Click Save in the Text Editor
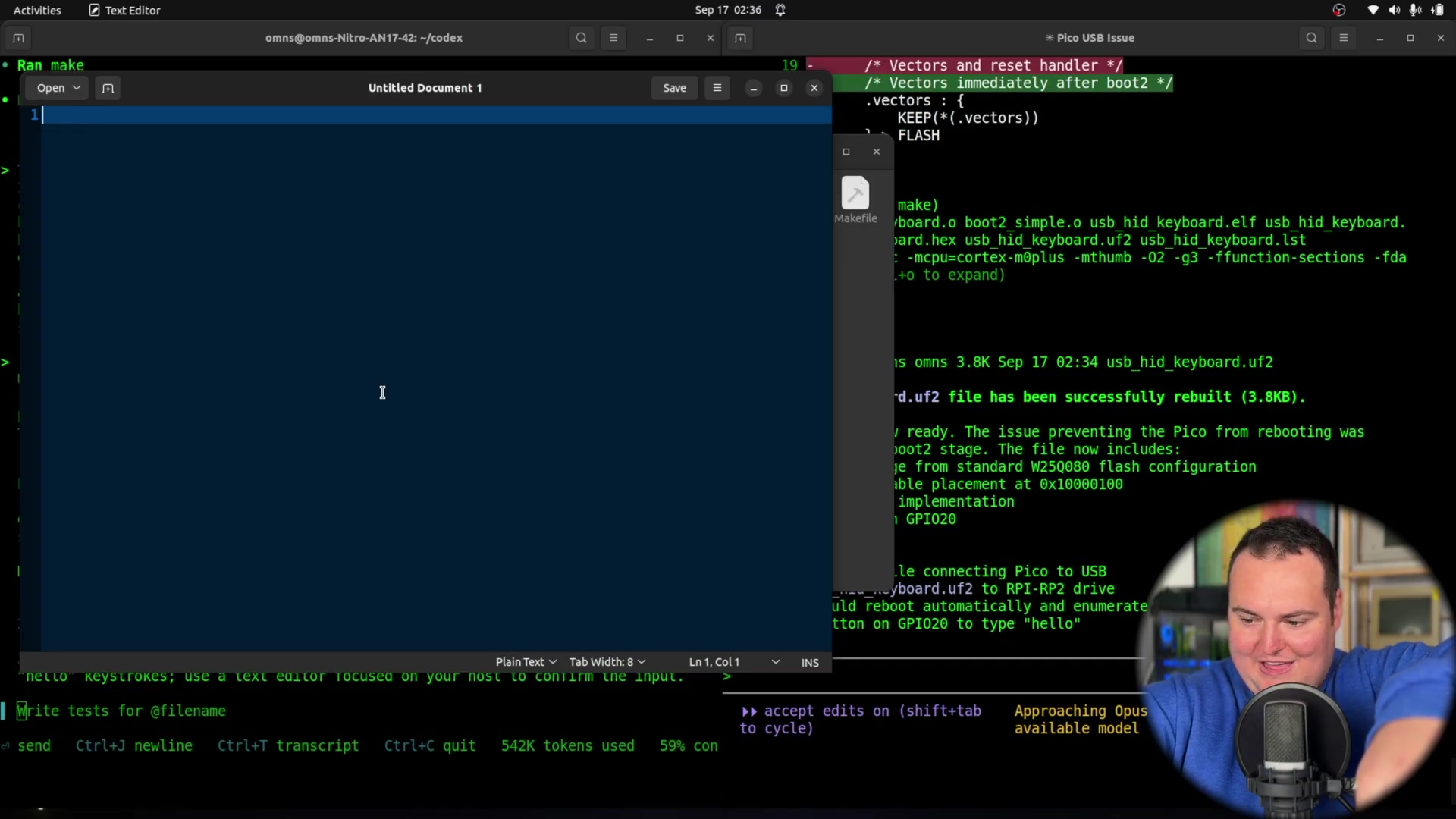Screen dimensions: 1456x819 click(674, 88)
